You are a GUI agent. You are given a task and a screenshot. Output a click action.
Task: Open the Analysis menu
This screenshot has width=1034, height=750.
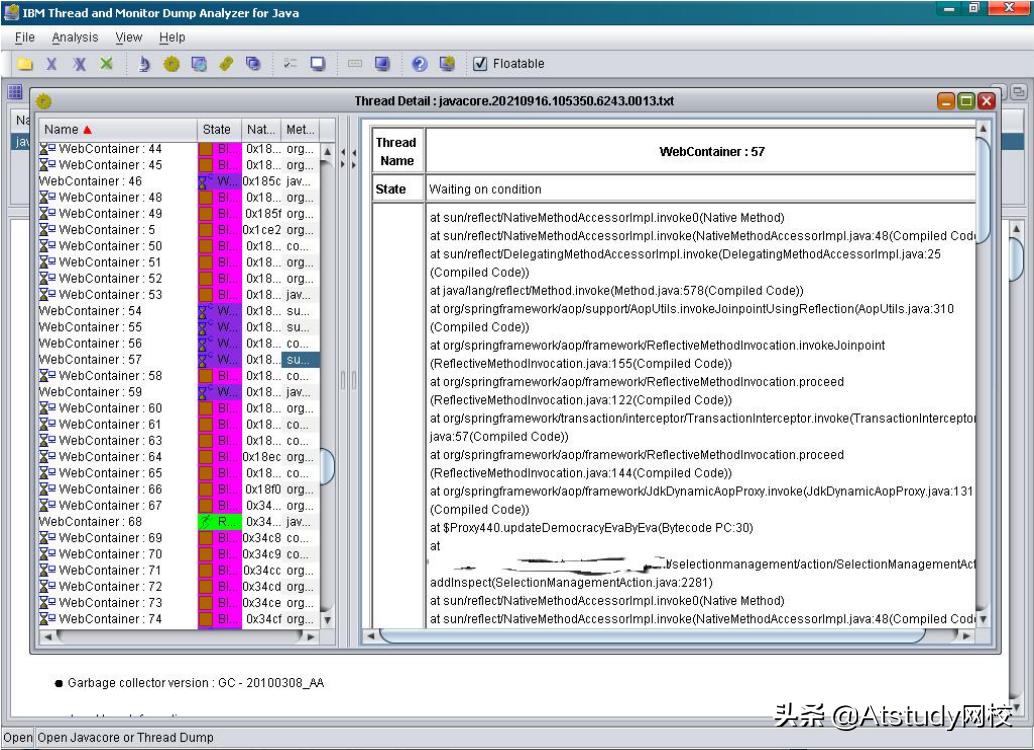click(x=75, y=37)
